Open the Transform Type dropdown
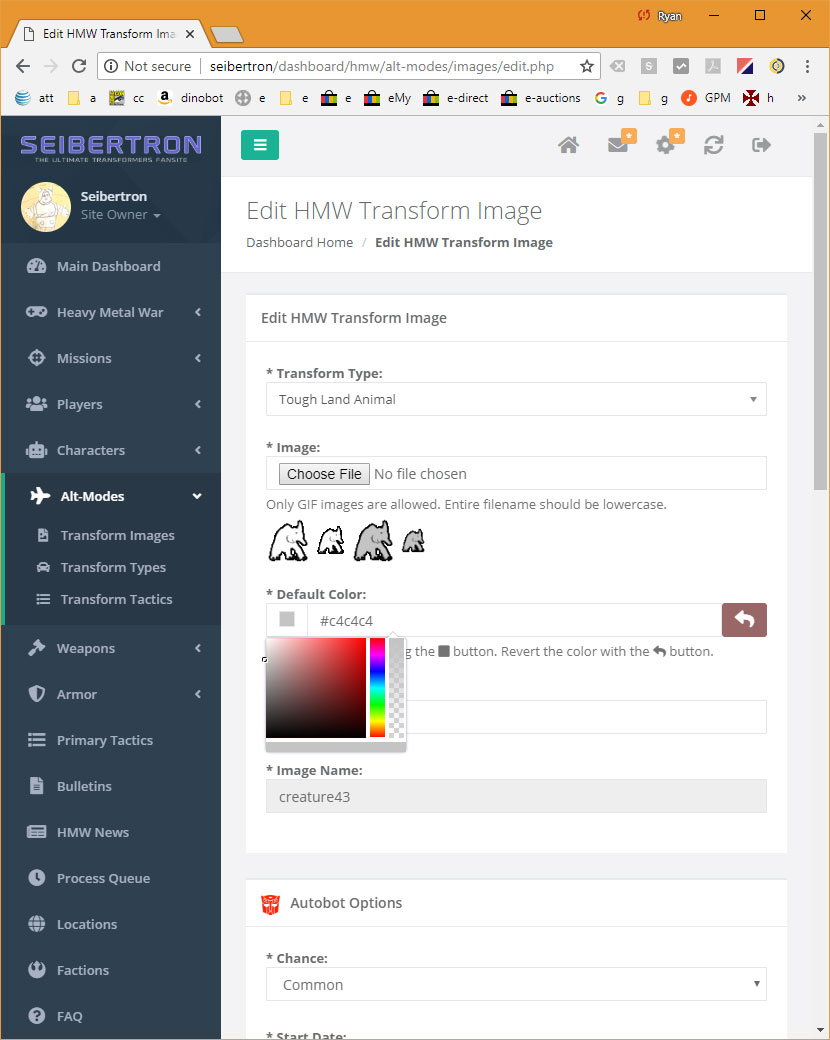830x1040 pixels. 516,399
